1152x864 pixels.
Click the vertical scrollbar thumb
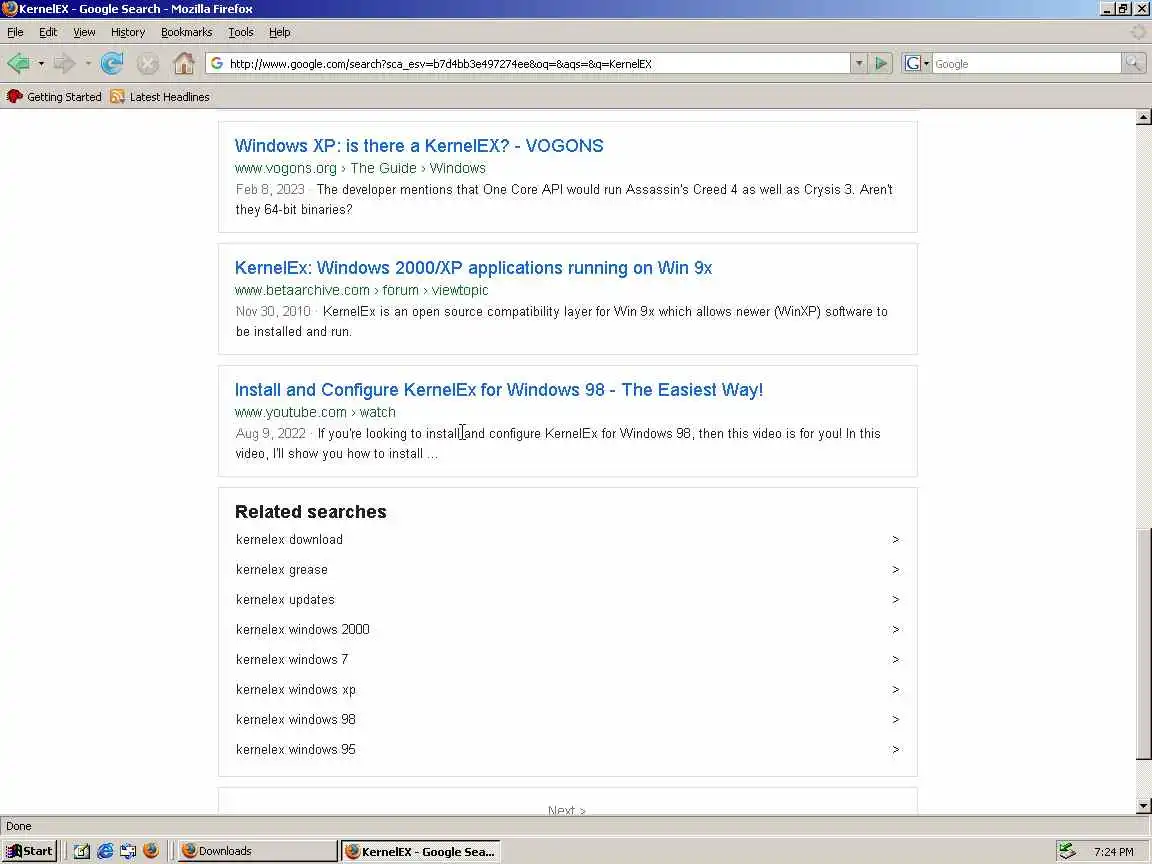[1143, 644]
